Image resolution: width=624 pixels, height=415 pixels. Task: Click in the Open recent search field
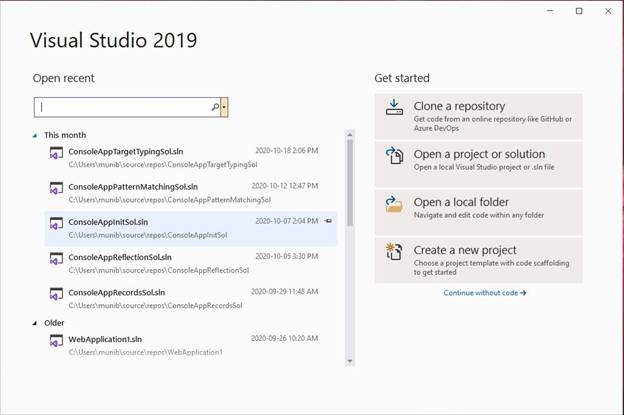(x=120, y=107)
